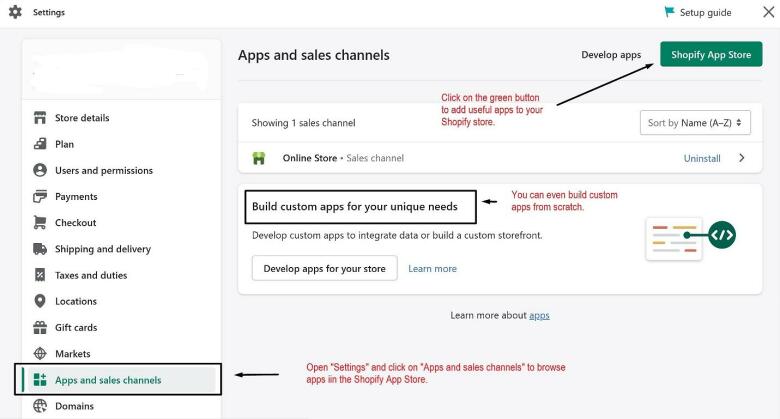Open the Sort by Name (A–Z) dropdown
This screenshot has width=780, height=419.
pos(695,122)
